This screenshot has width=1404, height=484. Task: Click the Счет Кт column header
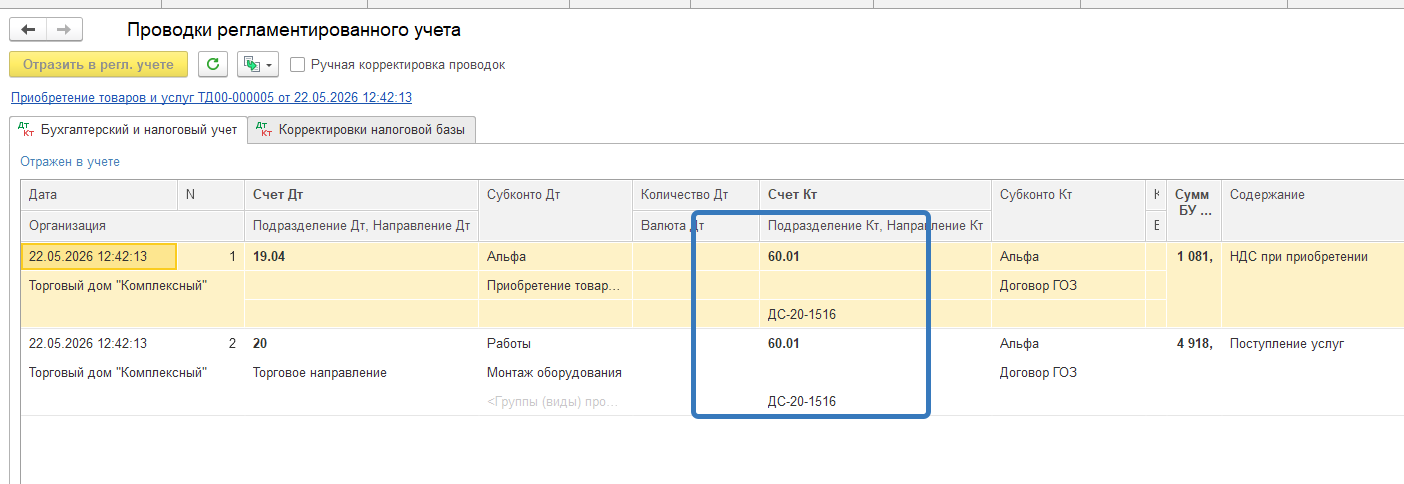(x=875, y=195)
